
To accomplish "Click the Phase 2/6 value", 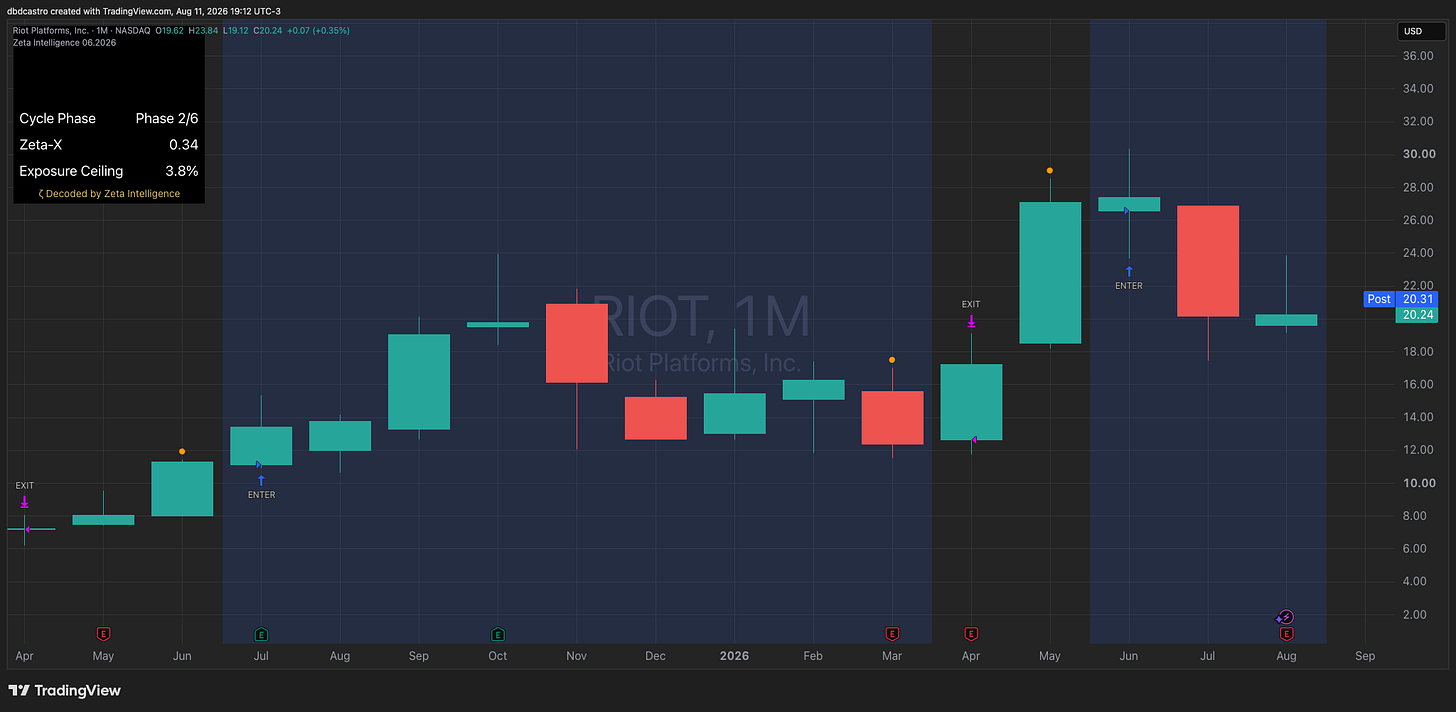I will click(167, 118).
